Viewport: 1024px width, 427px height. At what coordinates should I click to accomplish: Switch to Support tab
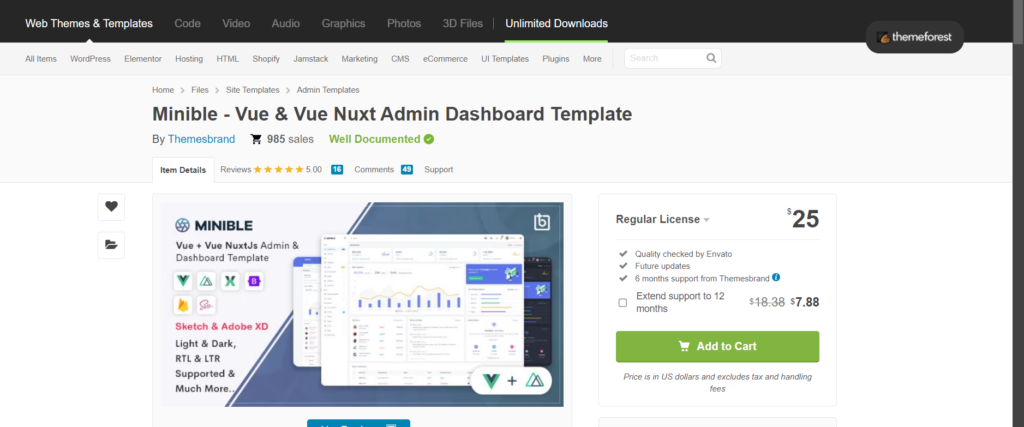point(438,170)
